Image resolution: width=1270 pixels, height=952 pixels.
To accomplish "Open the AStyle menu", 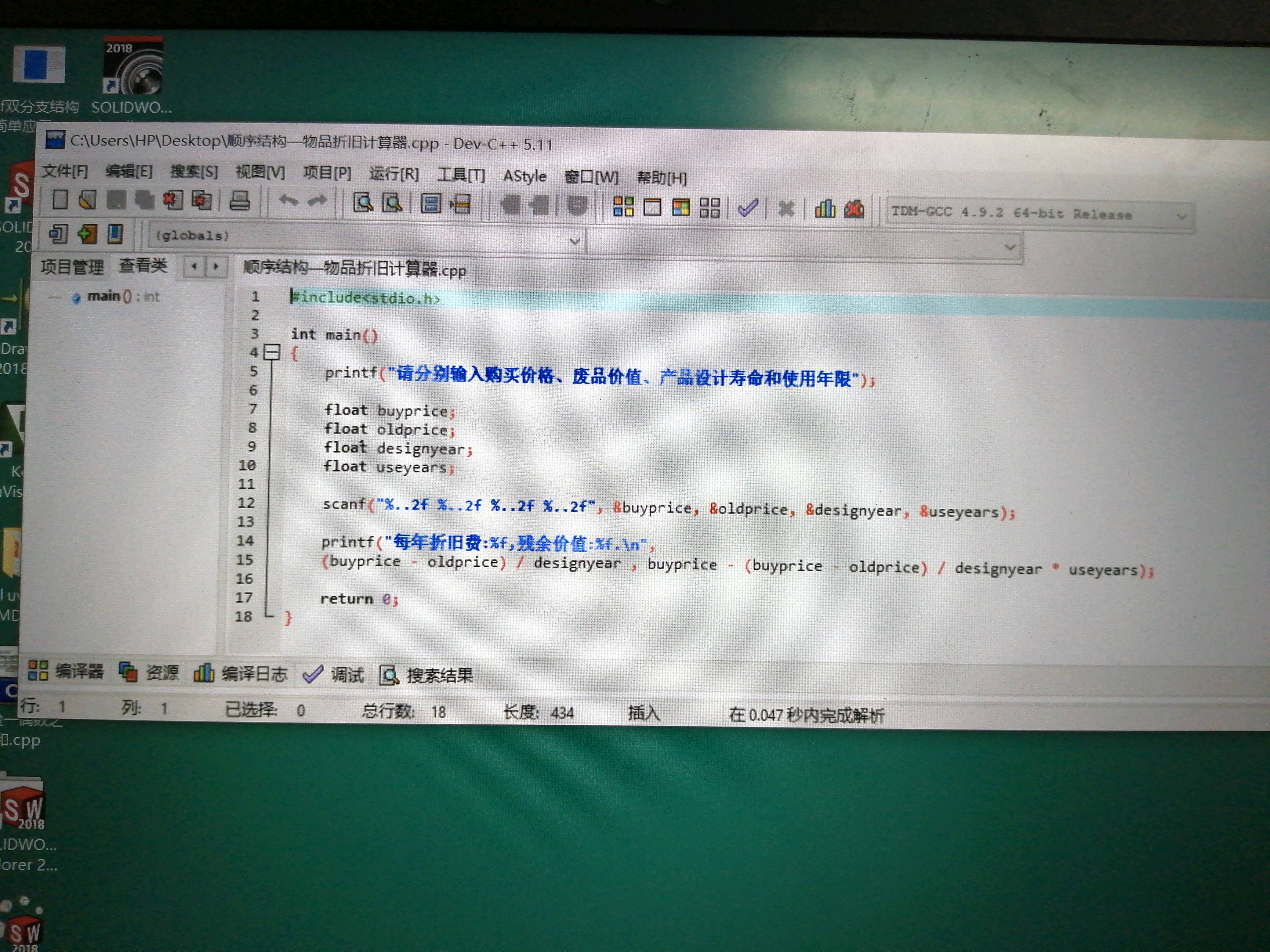I will click(524, 175).
